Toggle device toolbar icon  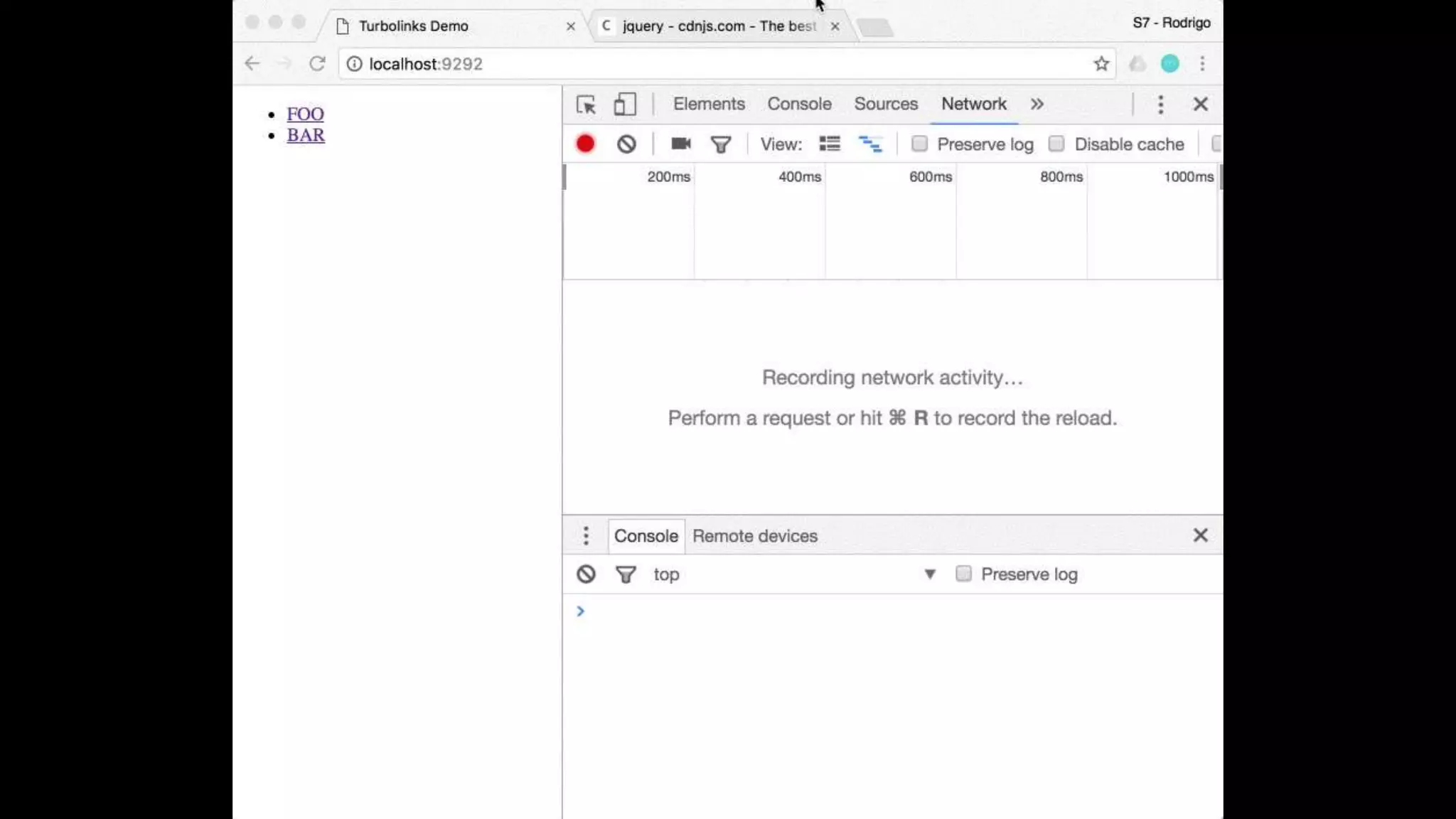624,105
